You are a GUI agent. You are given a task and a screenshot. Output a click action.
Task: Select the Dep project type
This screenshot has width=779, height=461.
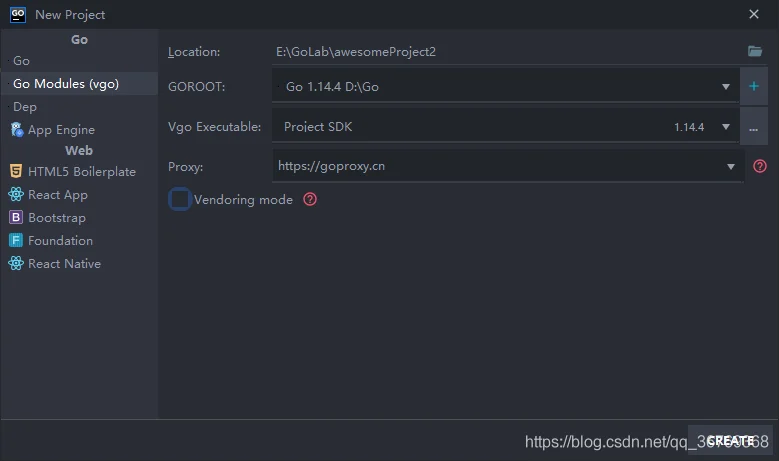click(79, 107)
